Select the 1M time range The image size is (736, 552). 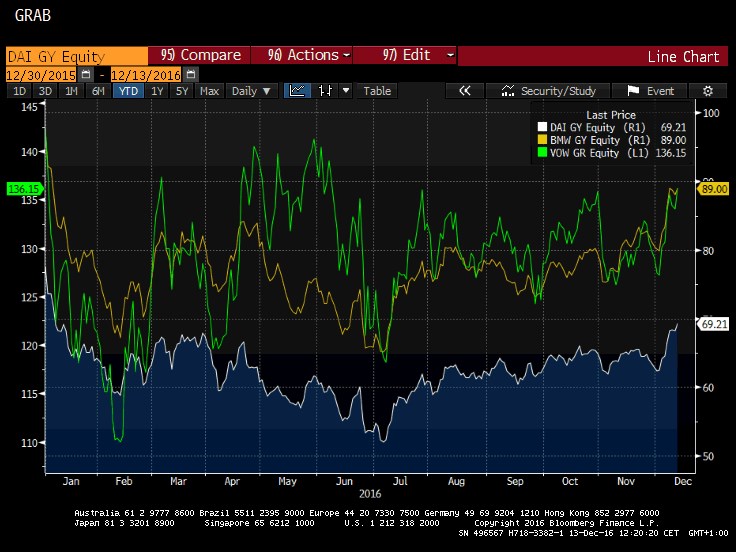(71, 91)
